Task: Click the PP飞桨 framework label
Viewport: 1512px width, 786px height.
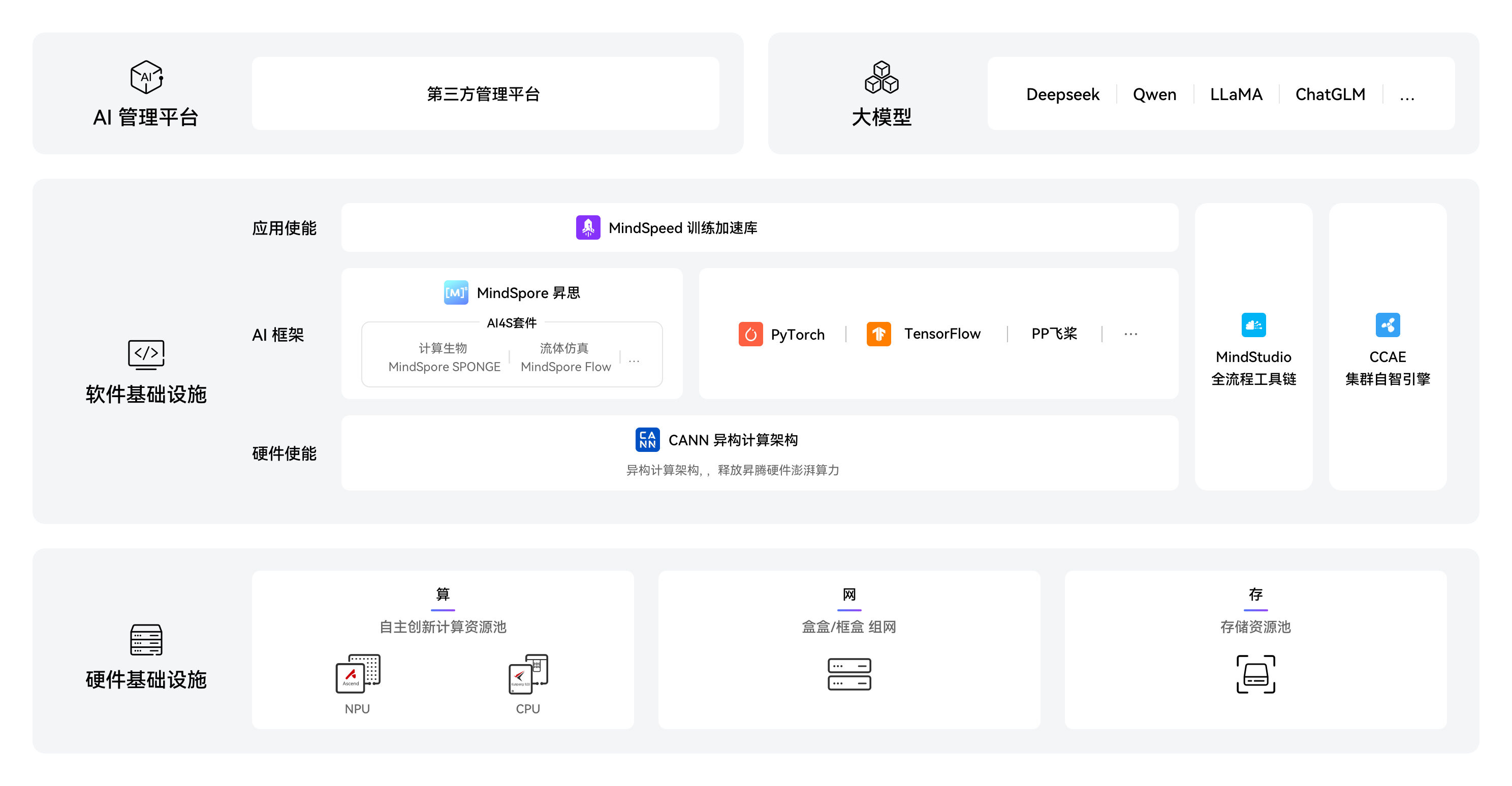Action: (1054, 334)
